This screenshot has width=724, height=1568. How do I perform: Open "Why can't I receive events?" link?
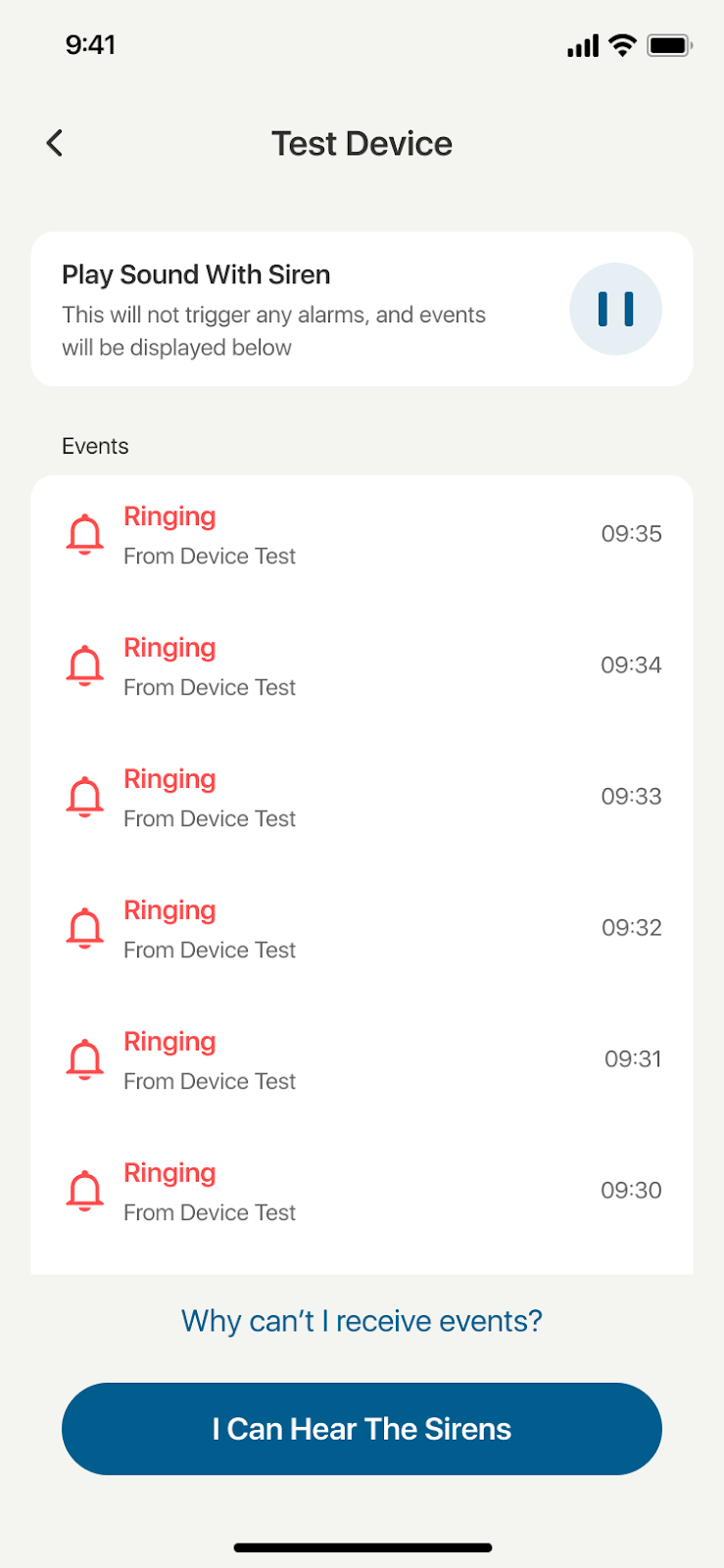click(362, 1321)
